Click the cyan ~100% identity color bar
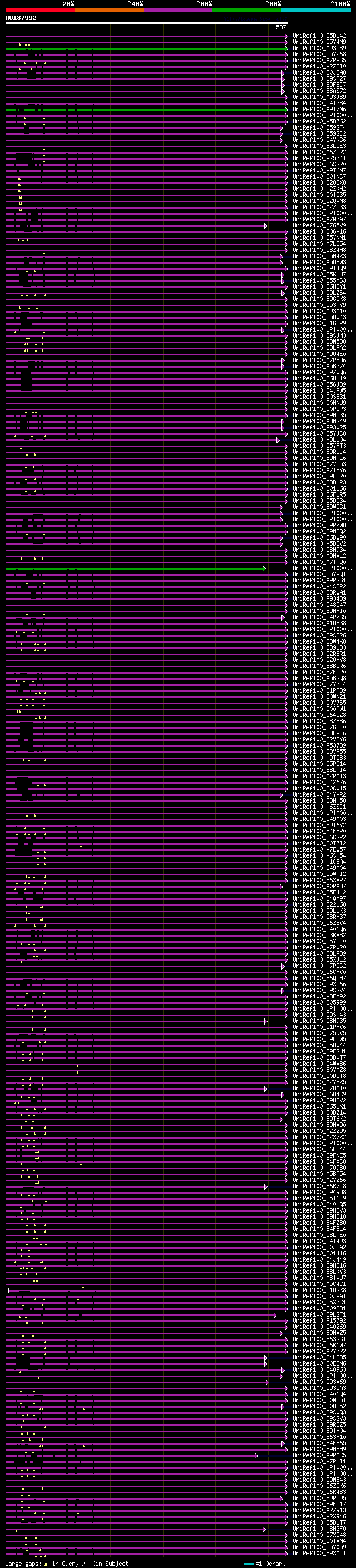 316,10
